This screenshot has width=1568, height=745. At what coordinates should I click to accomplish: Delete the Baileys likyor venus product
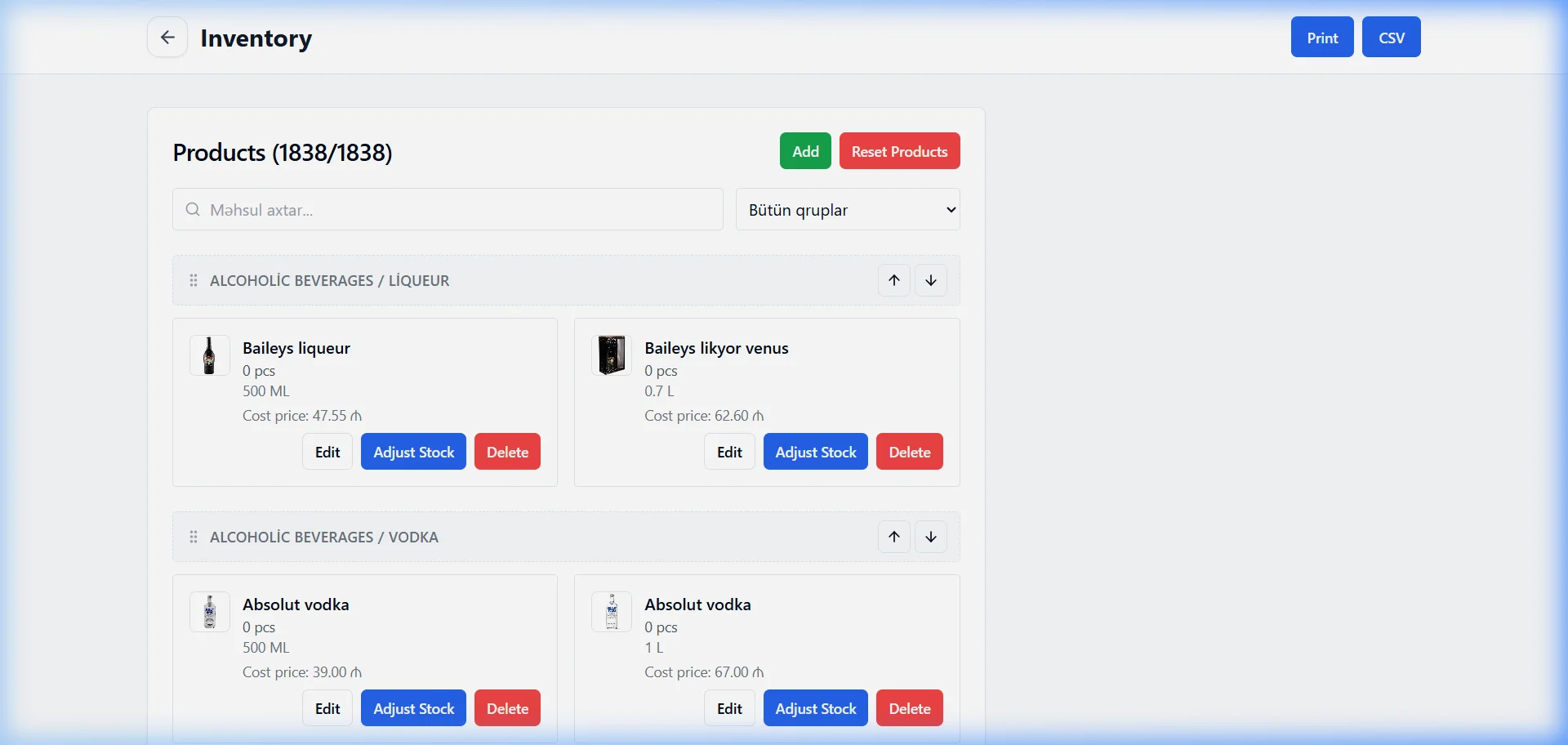pos(910,452)
